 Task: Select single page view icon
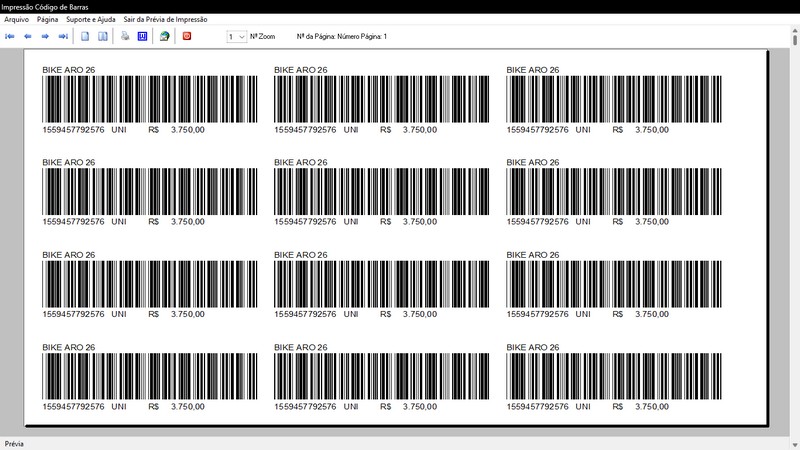coord(86,36)
